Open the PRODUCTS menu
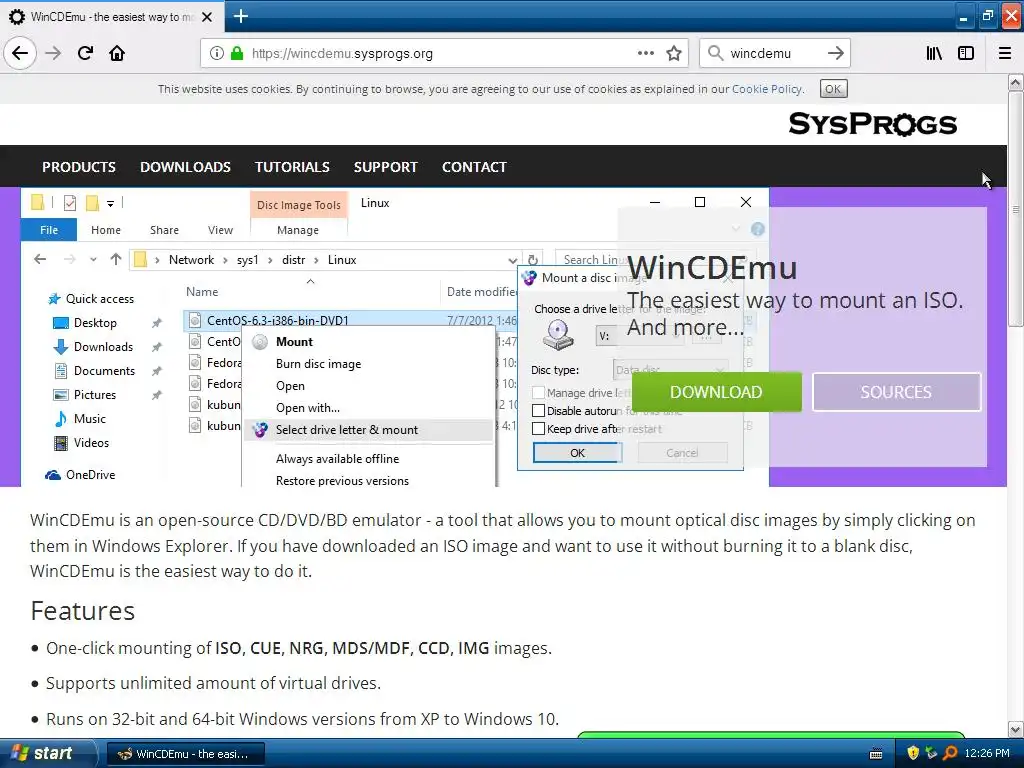 (79, 167)
